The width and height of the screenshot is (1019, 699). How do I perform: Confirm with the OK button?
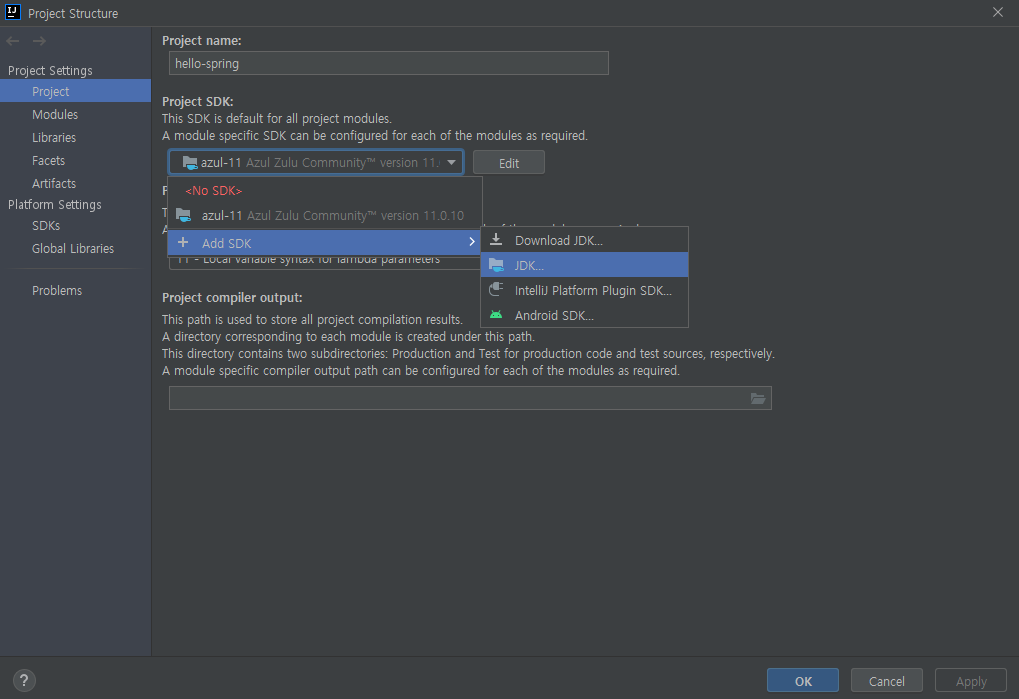803,681
